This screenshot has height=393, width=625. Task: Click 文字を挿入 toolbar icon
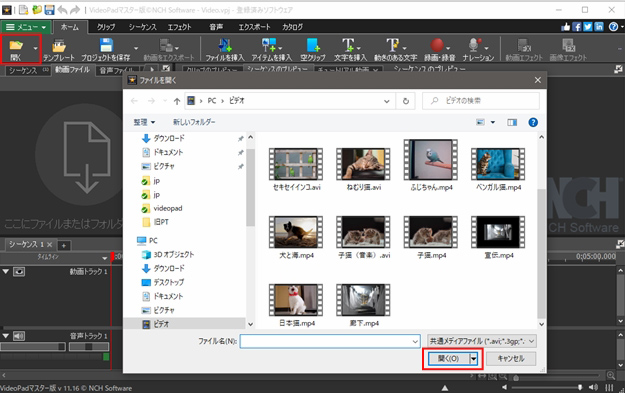(350, 49)
